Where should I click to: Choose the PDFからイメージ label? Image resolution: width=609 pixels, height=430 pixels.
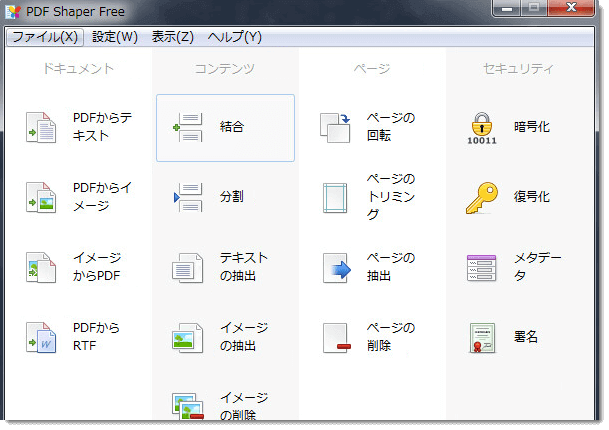[103, 197]
